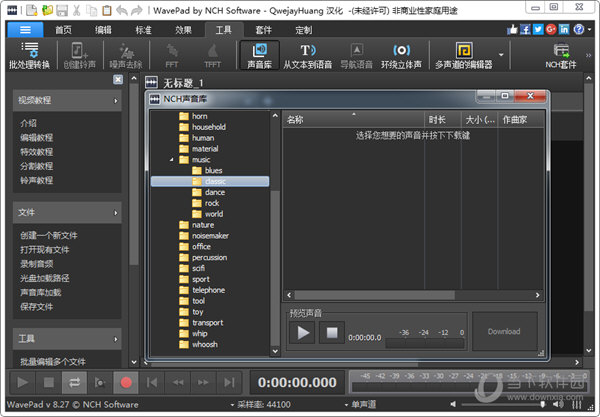
Task: Click the save icon in title bar
Action: tap(62, 10)
